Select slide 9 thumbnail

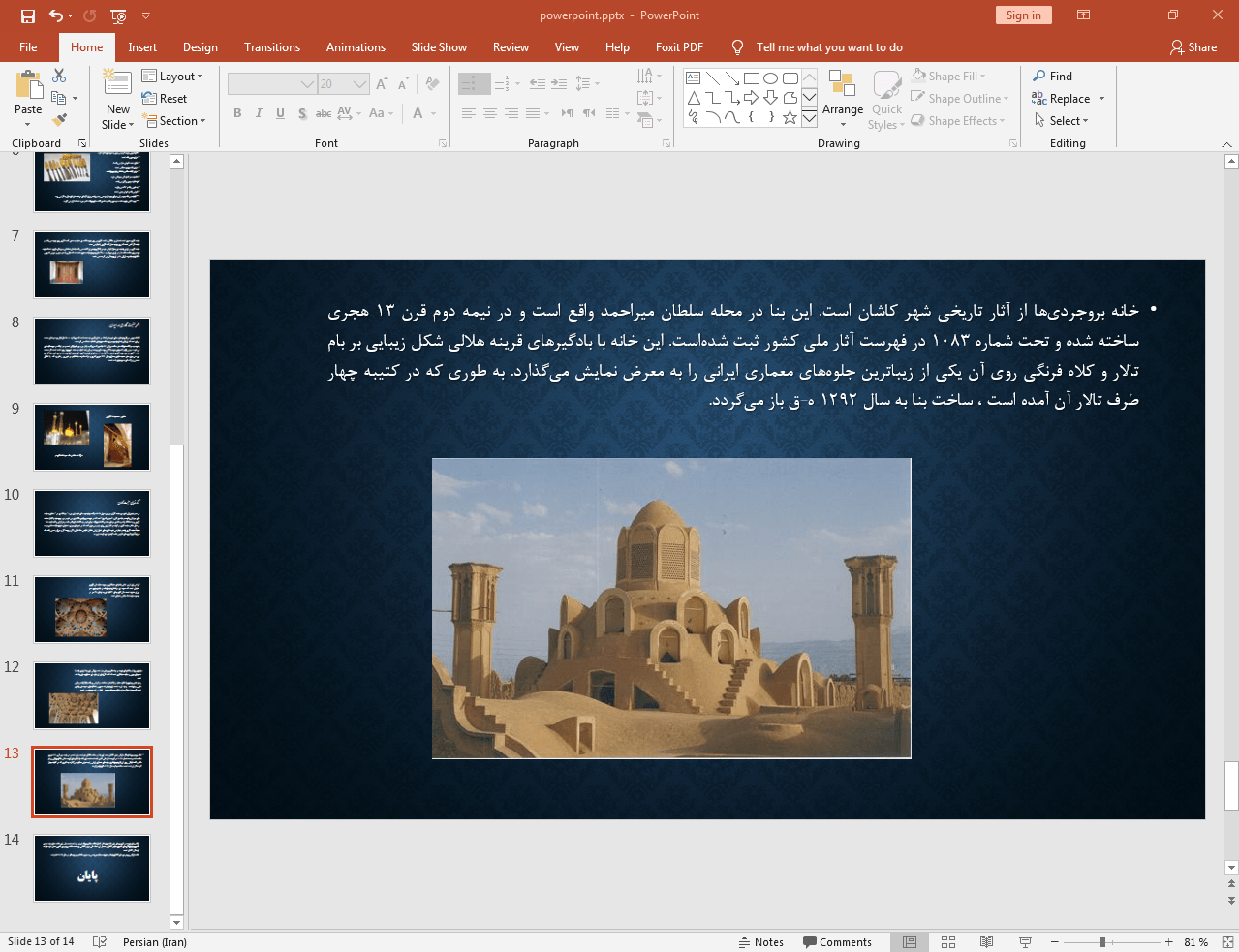[x=92, y=437]
